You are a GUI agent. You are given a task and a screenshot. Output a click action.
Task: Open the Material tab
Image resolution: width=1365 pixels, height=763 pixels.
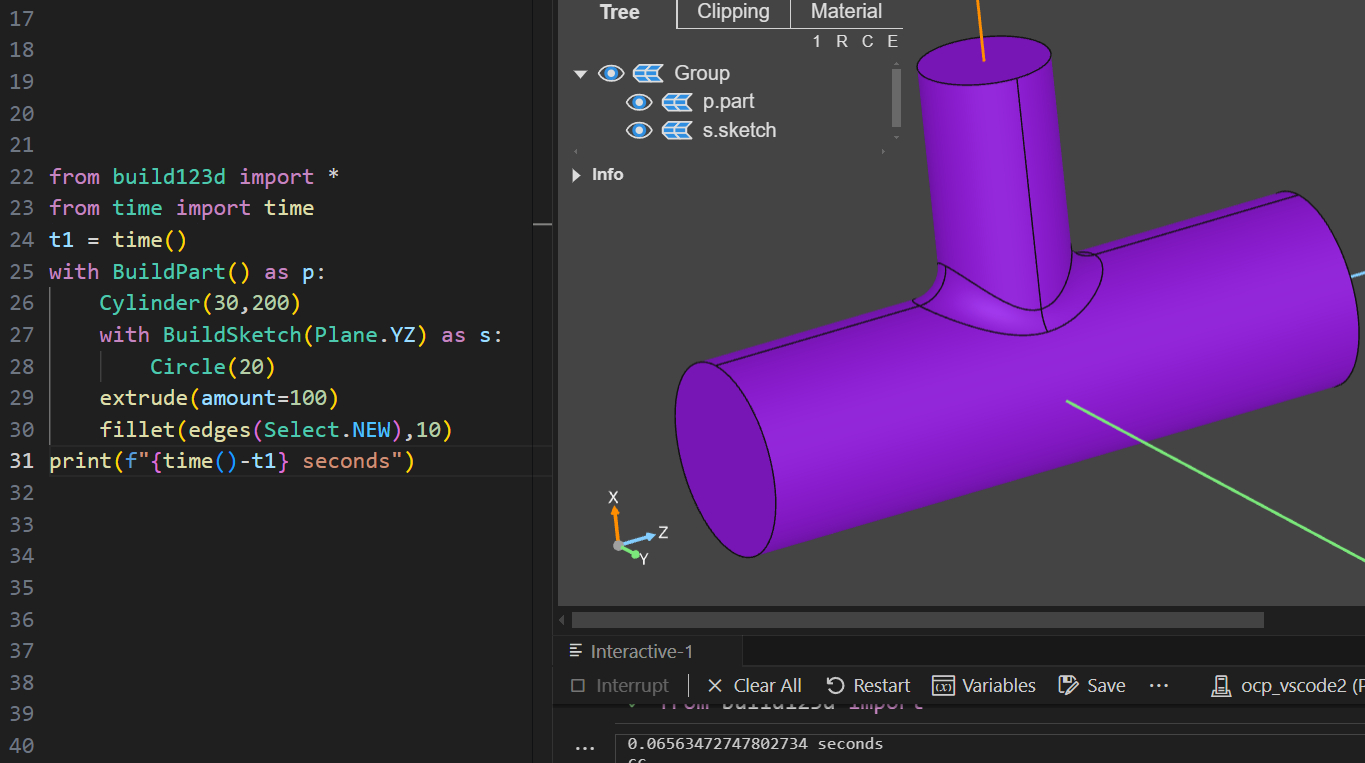(x=846, y=12)
